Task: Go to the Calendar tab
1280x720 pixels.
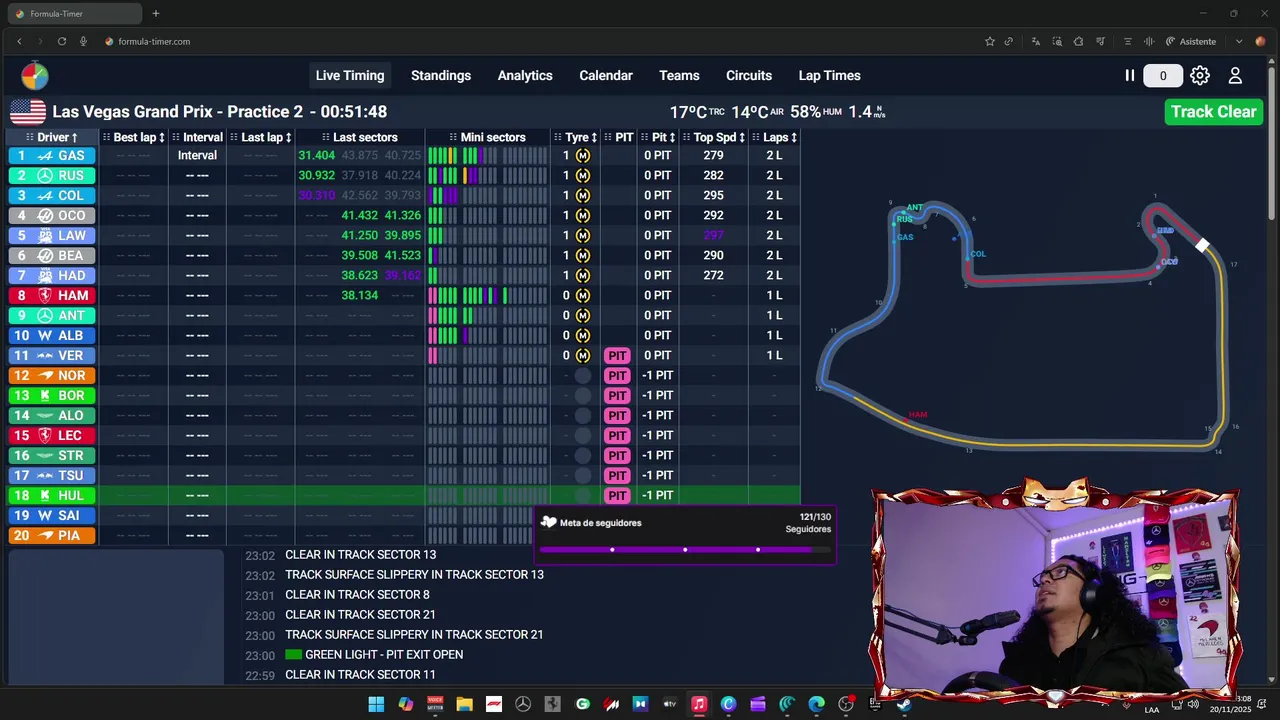Action: pyautogui.click(x=606, y=76)
